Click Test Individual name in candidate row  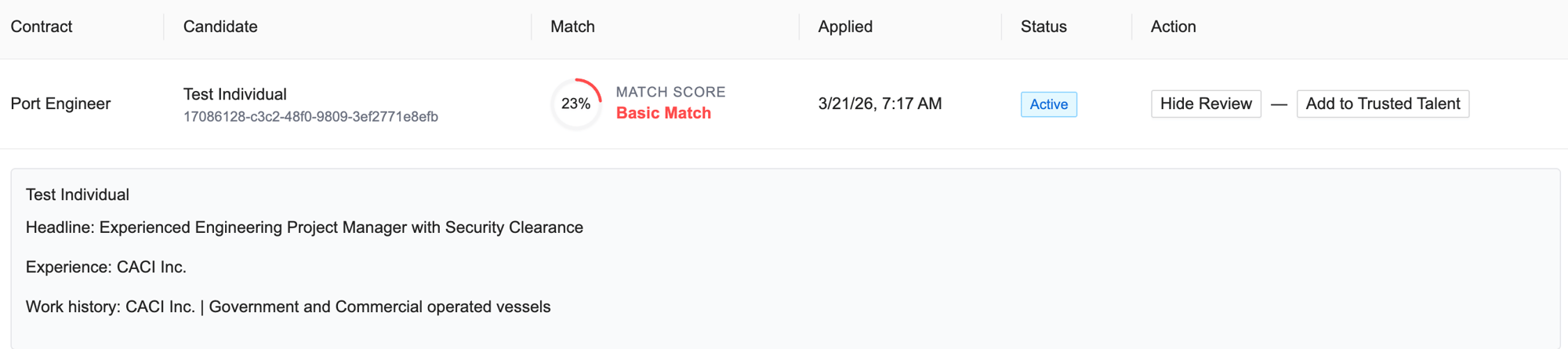point(235,94)
